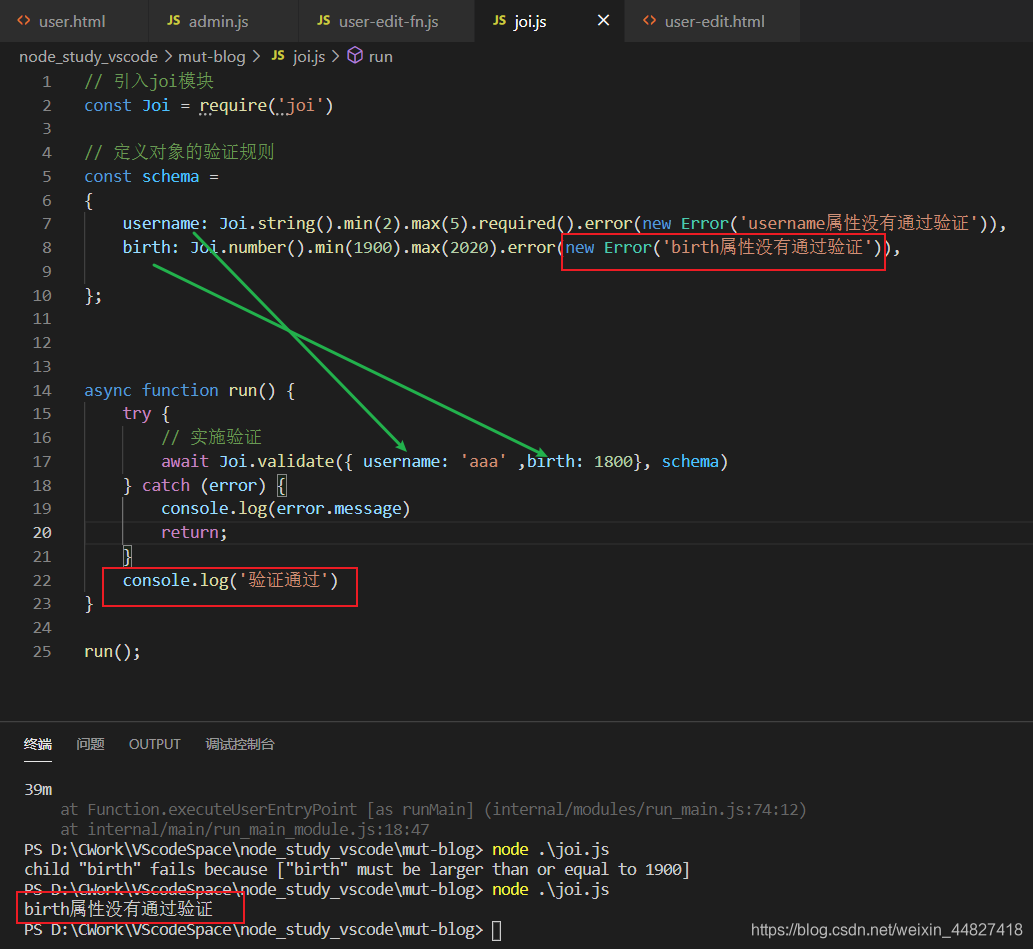Click 'catch' keyword on line 18
The image size is (1033, 949).
pos(166,485)
